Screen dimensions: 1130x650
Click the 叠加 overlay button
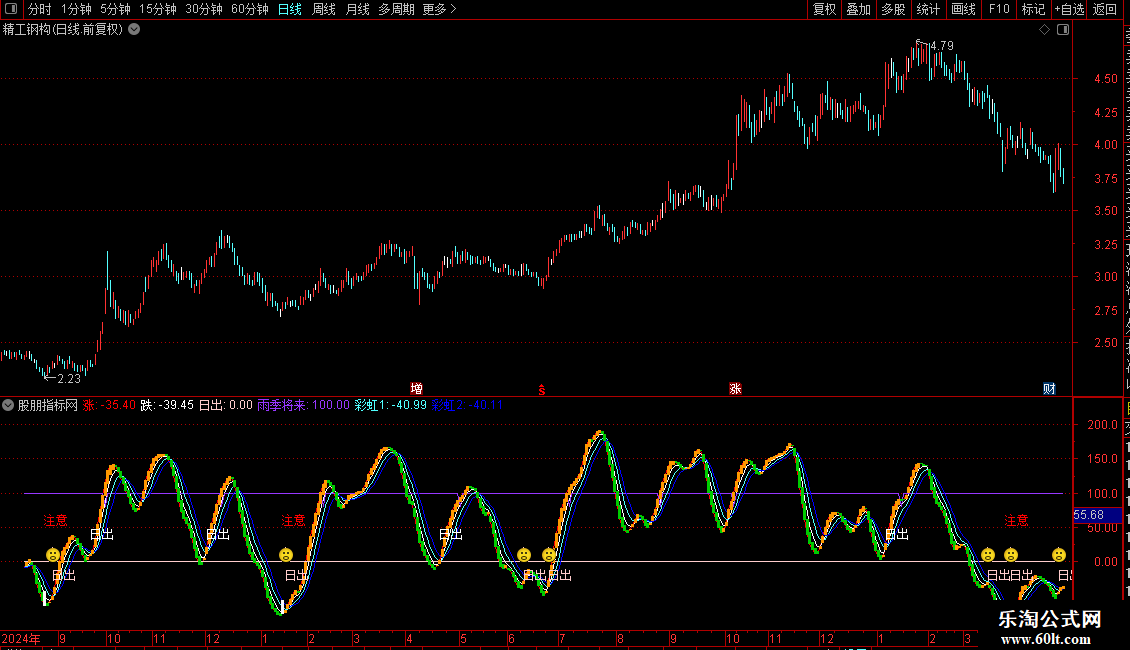coord(858,9)
